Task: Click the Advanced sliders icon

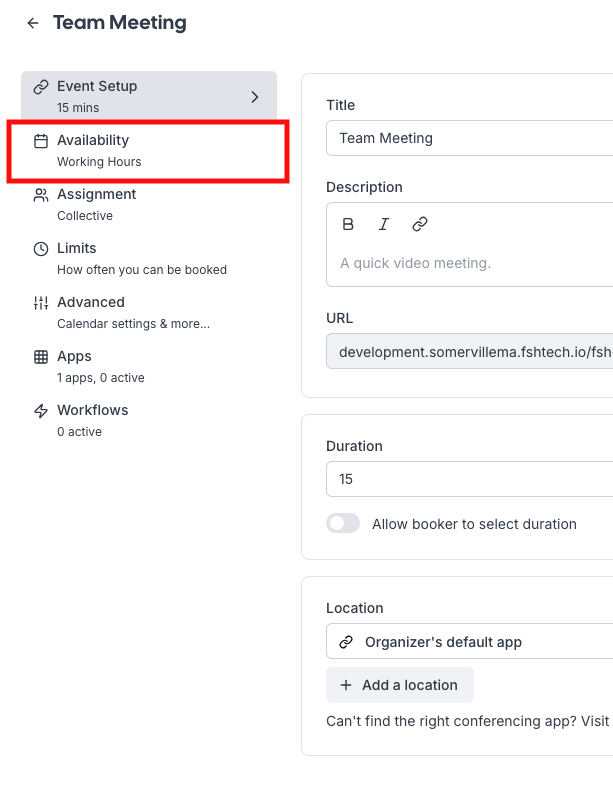Action: 41,303
